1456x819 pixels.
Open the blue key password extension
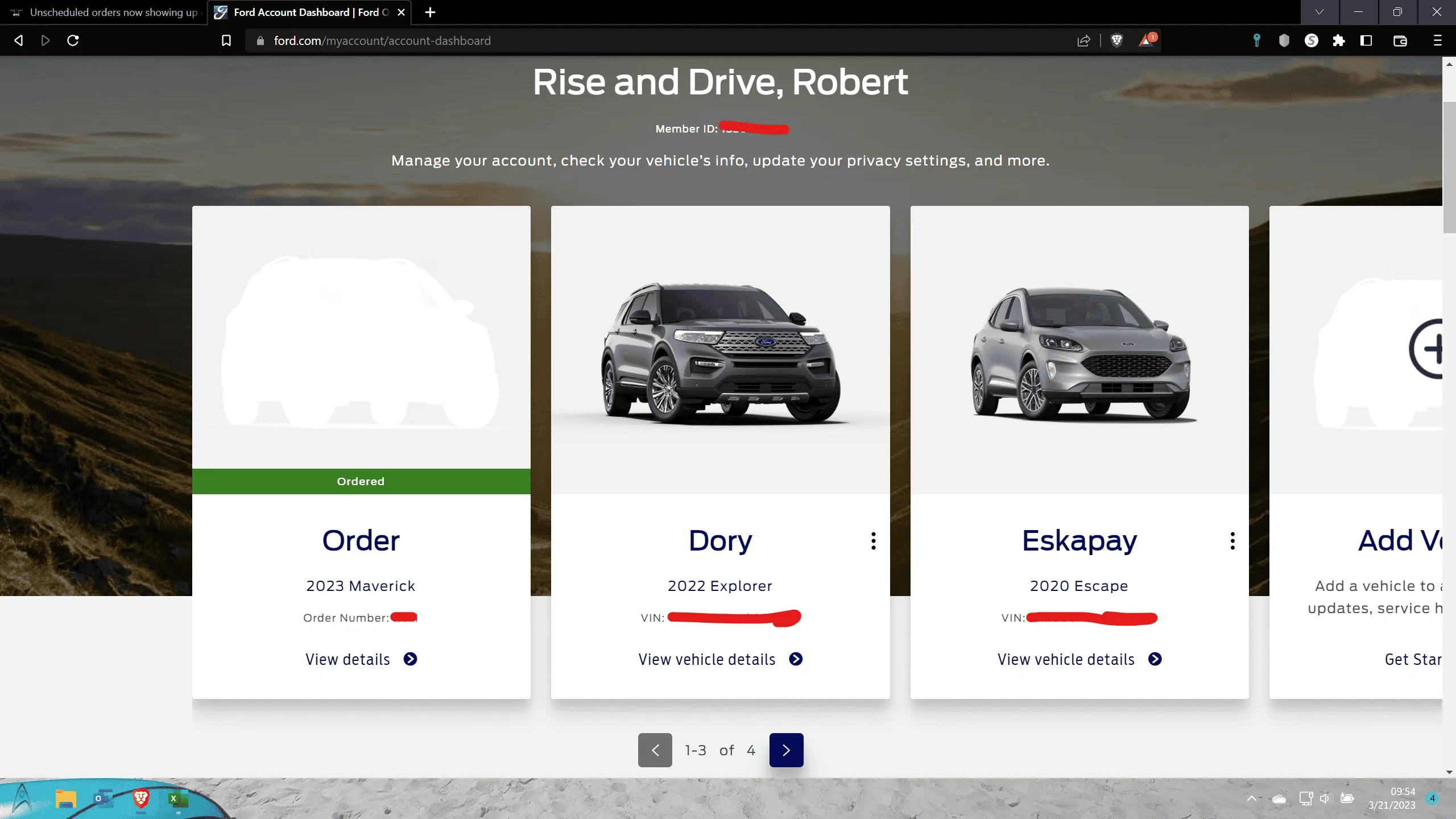pos(1256,40)
